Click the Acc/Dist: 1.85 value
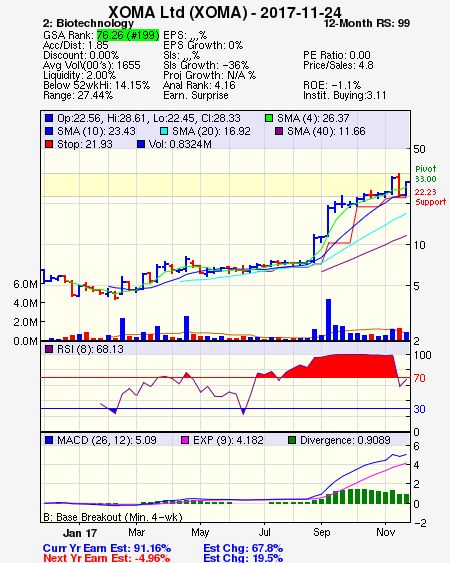Image resolution: width=450 pixels, height=563 pixels. pos(76,45)
